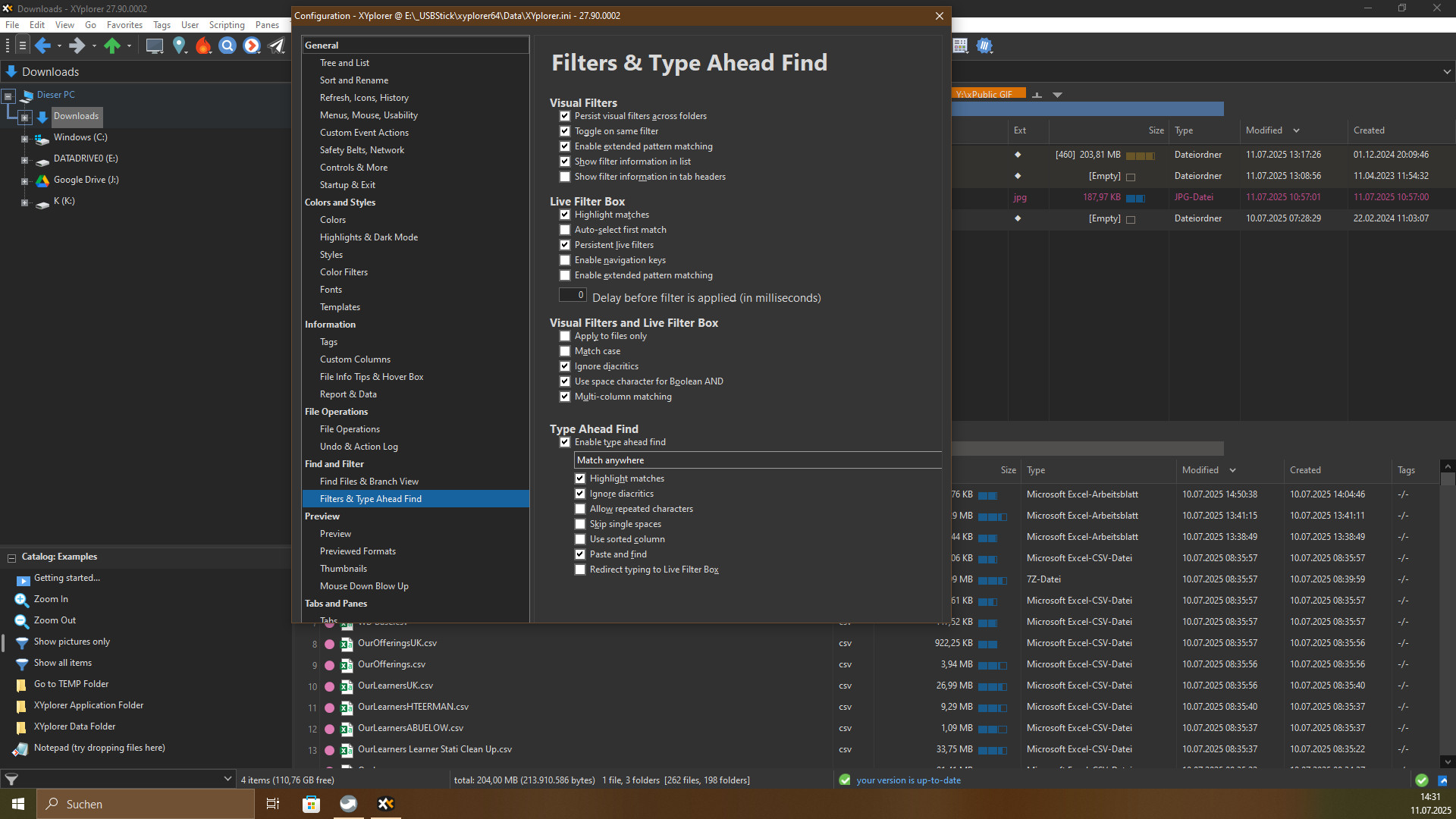
Task: Click the red chevron Quick Search icon
Action: 252,46
